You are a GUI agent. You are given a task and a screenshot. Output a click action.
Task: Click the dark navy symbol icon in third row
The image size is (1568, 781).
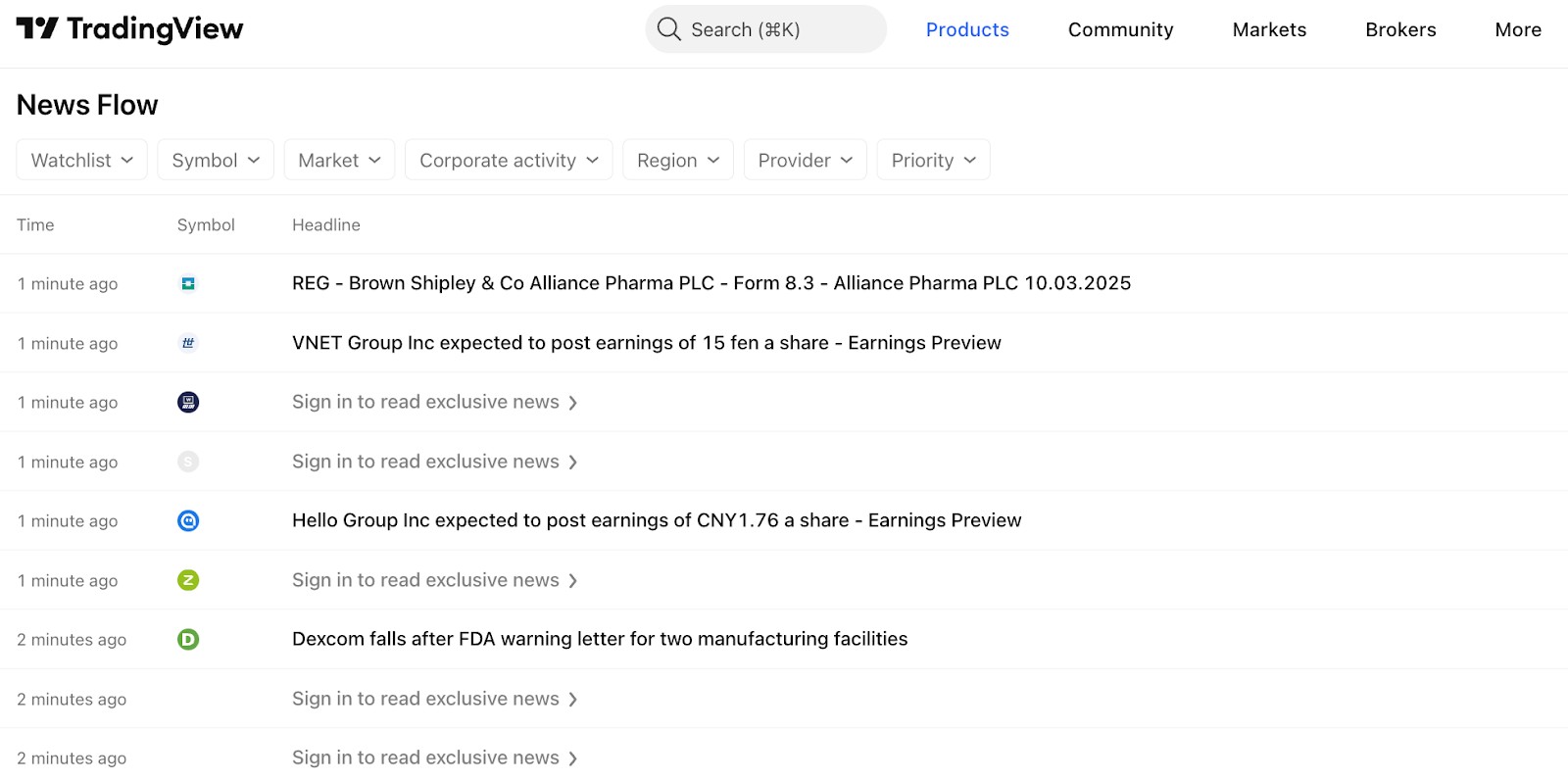coord(188,402)
